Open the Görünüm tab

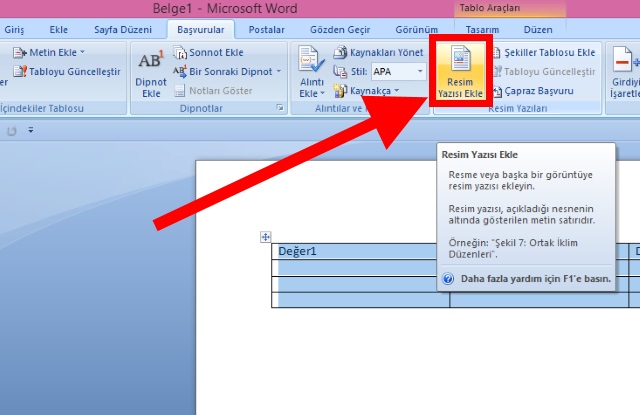[416, 30]
